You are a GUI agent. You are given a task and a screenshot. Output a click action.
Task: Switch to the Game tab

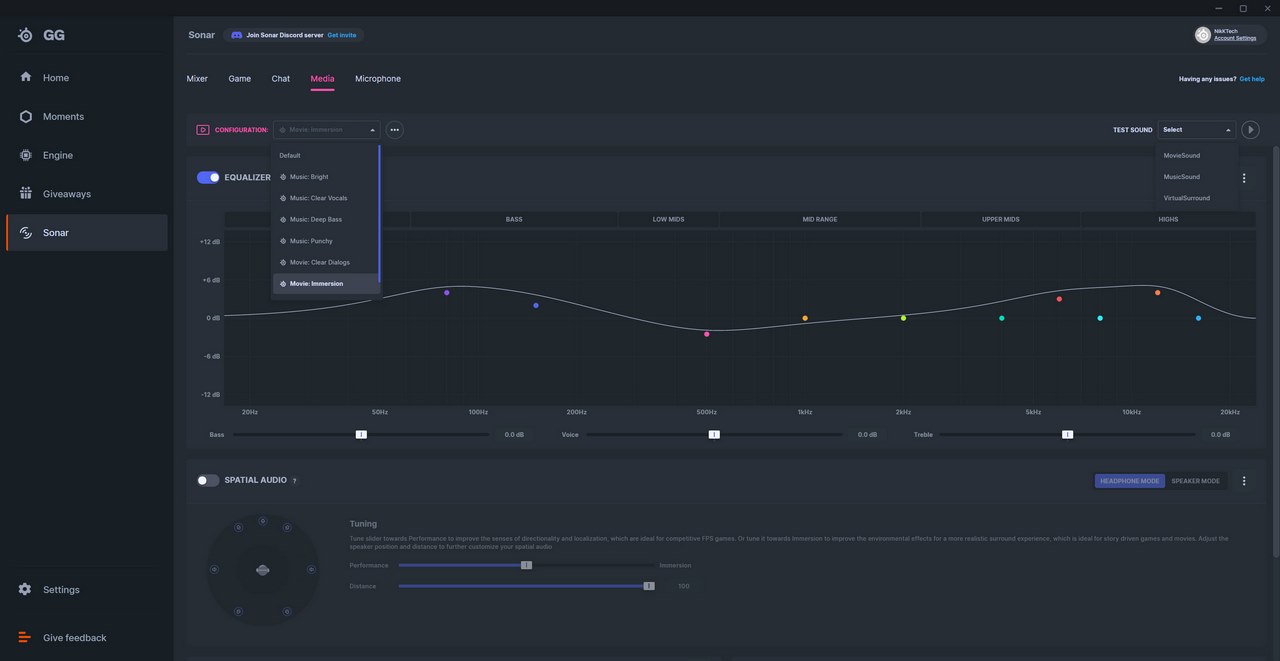[240, 79]
